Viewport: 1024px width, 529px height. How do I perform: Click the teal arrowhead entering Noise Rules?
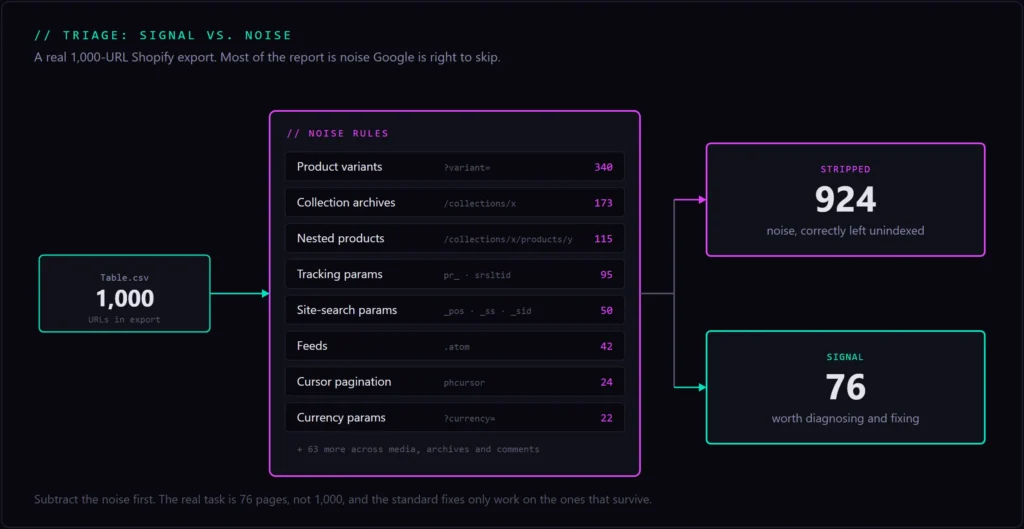pyautogui.click(x=265, y=294)
